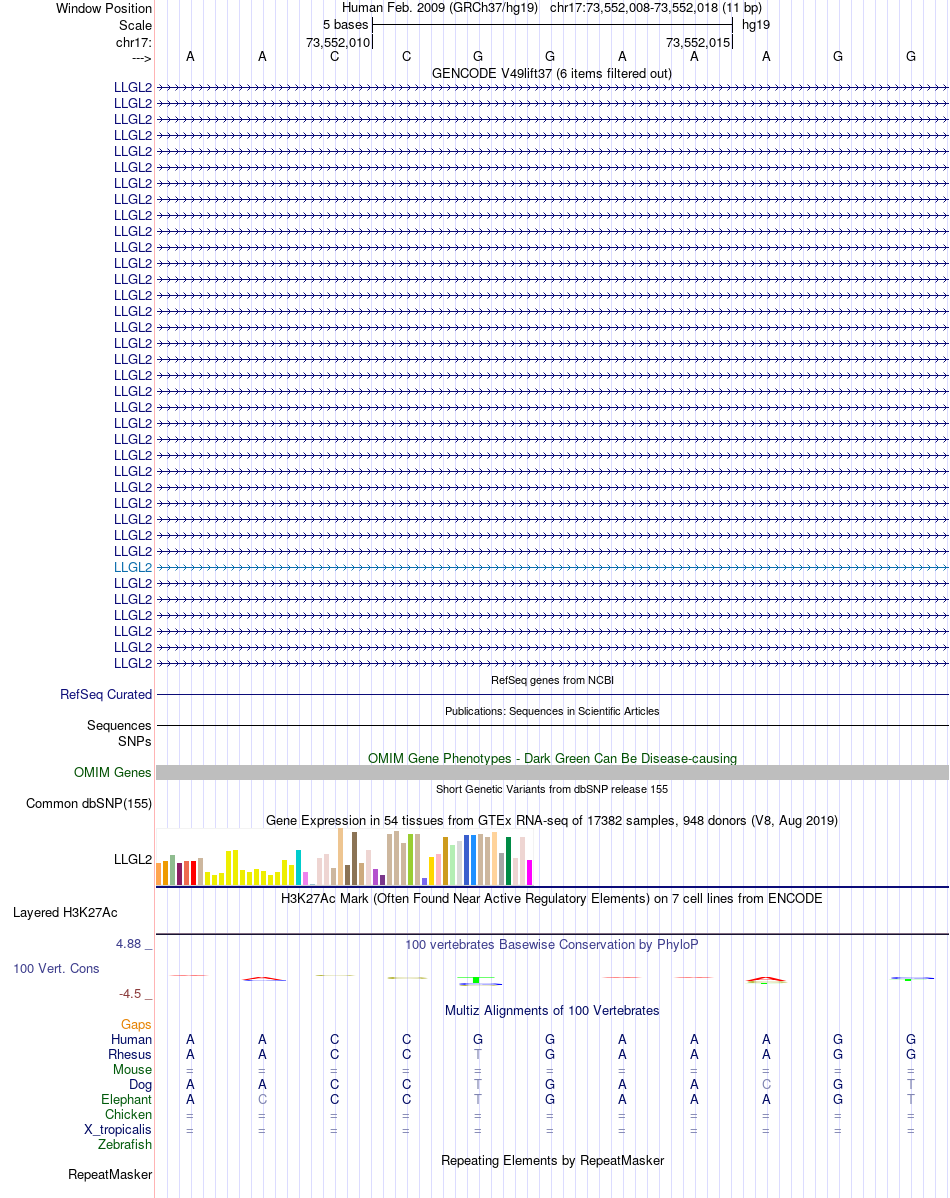Open "OMIM Gene Phenotypes - Dark Green" track title
Screen dimensions: 950x1198
pos(552,758)
